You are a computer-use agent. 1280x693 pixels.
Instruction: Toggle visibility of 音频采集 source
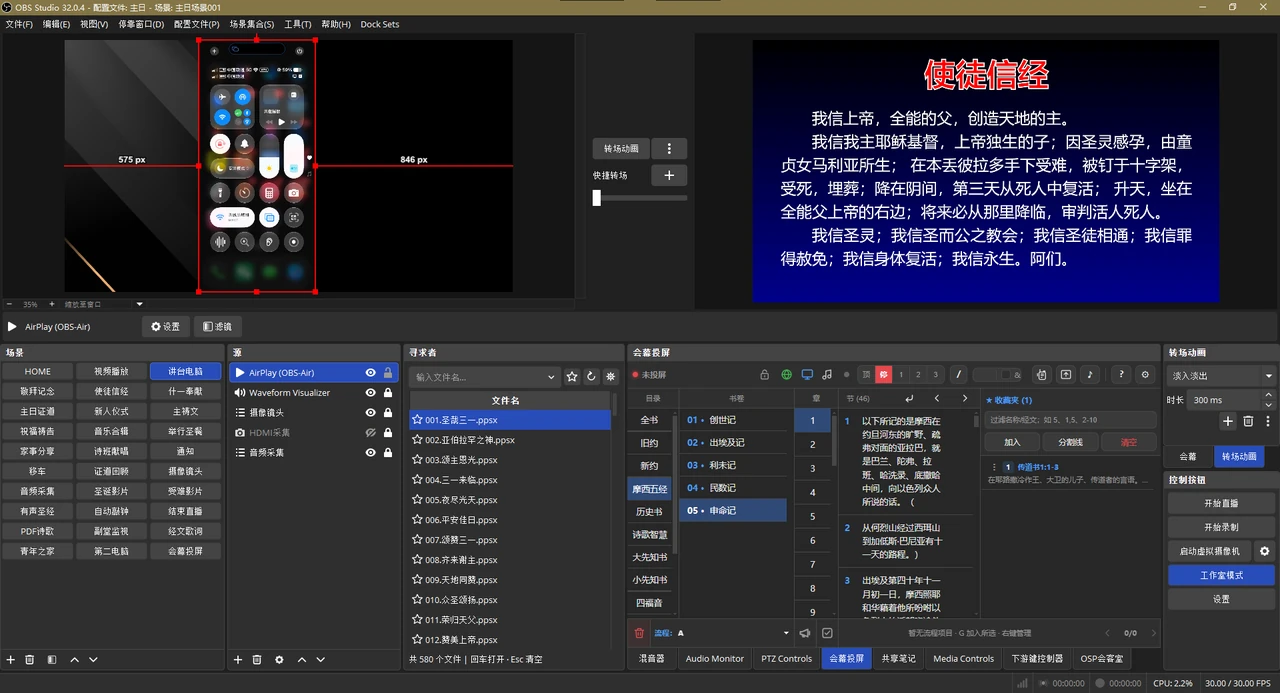coord(371,453)
